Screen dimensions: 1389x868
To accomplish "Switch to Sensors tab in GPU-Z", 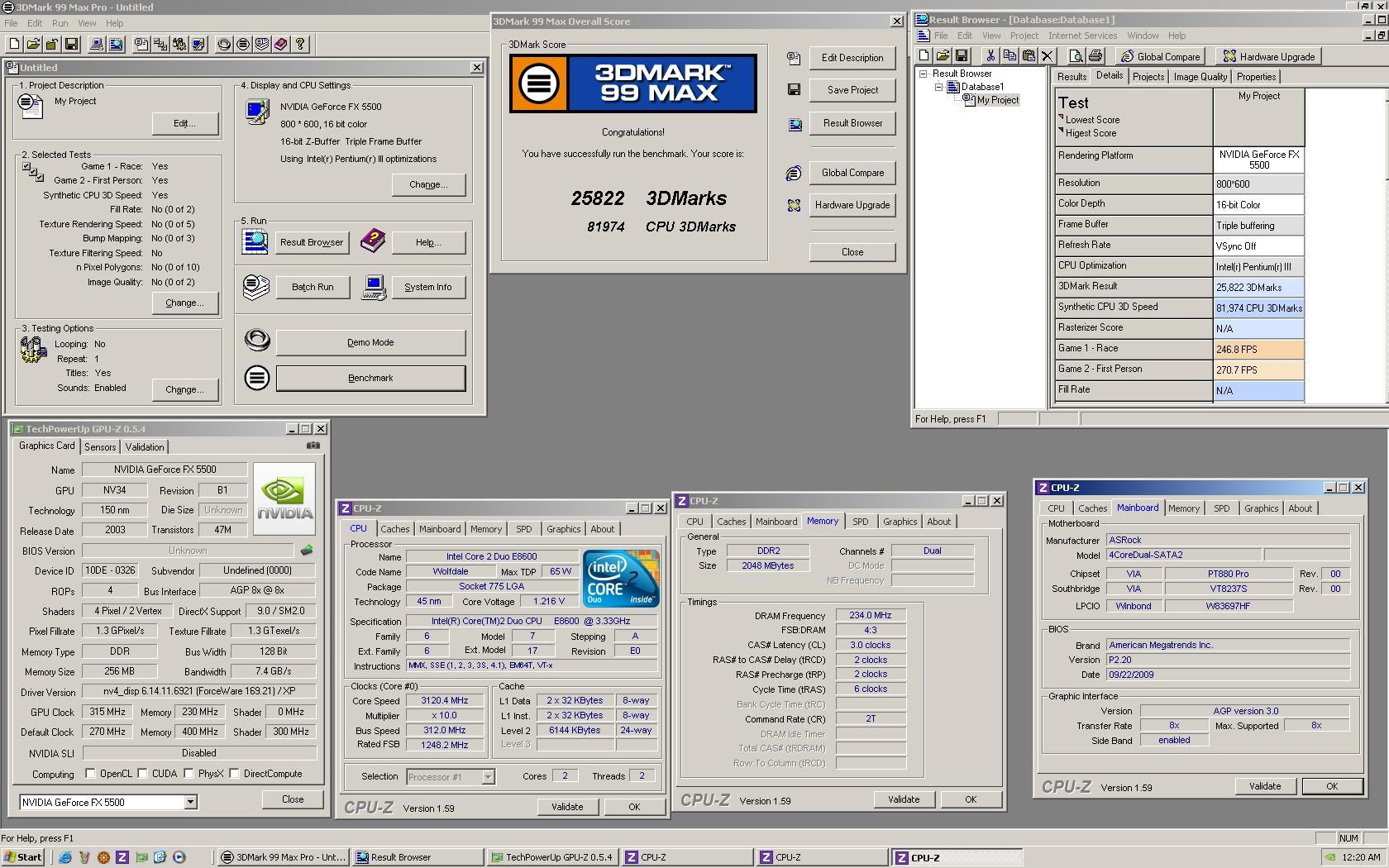I will [100, 447].
